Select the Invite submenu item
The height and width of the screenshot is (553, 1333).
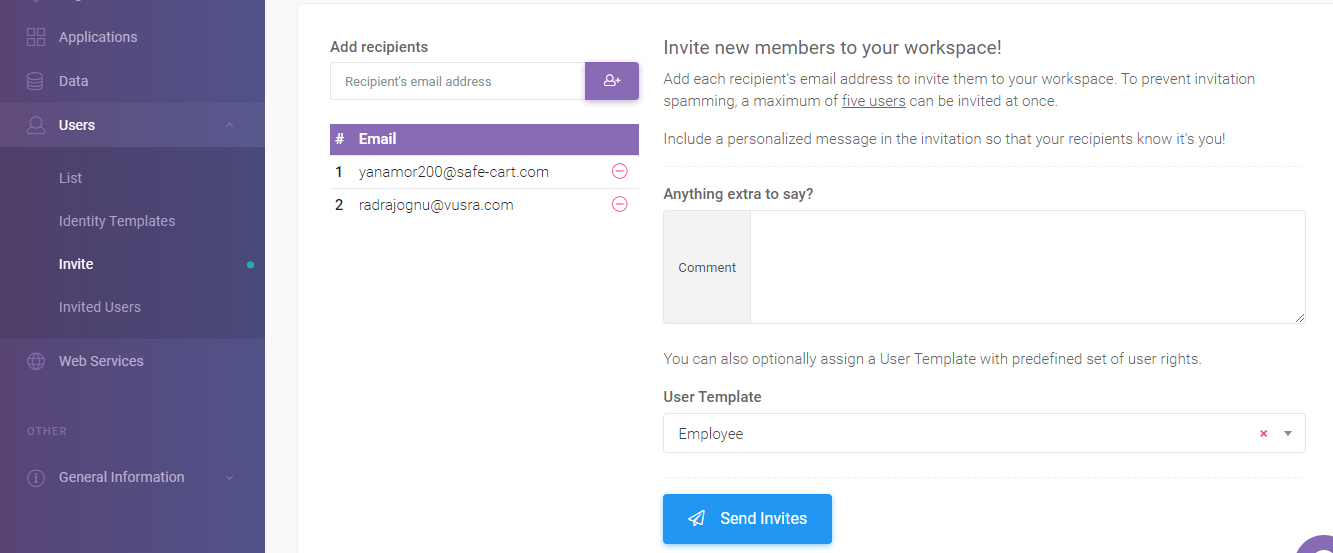click(76, 264)
